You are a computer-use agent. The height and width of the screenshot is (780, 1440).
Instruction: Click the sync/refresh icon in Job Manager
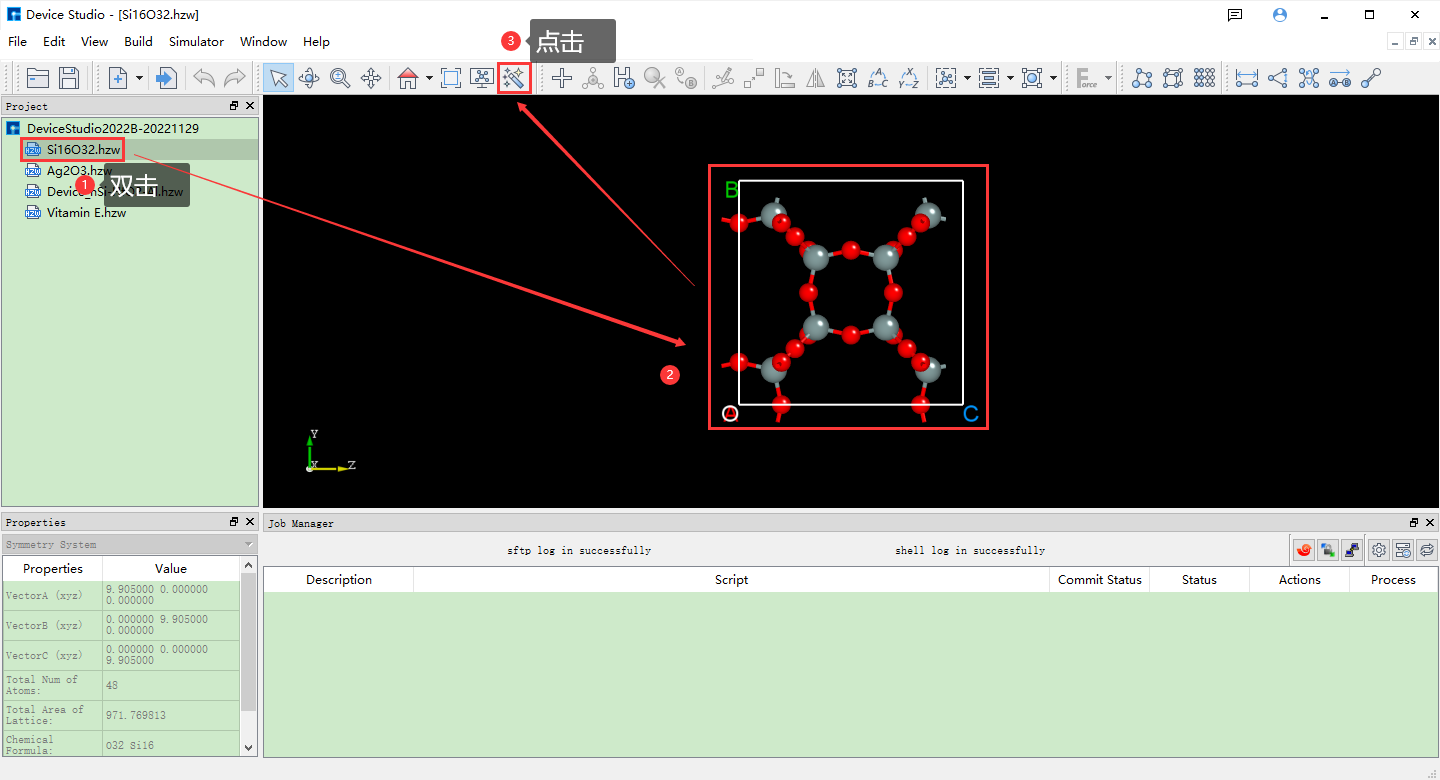point(1427,549)
